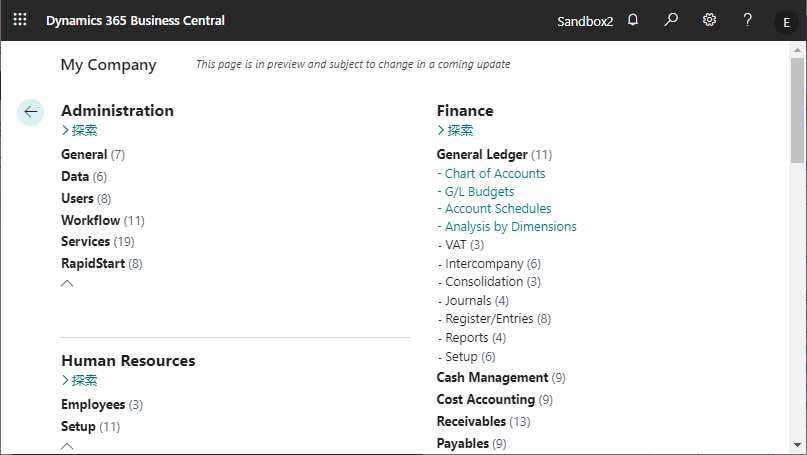Collapse the General Ledger group
Screen dimensions: 807x455
pyautogui.click(x=494, y=154)
